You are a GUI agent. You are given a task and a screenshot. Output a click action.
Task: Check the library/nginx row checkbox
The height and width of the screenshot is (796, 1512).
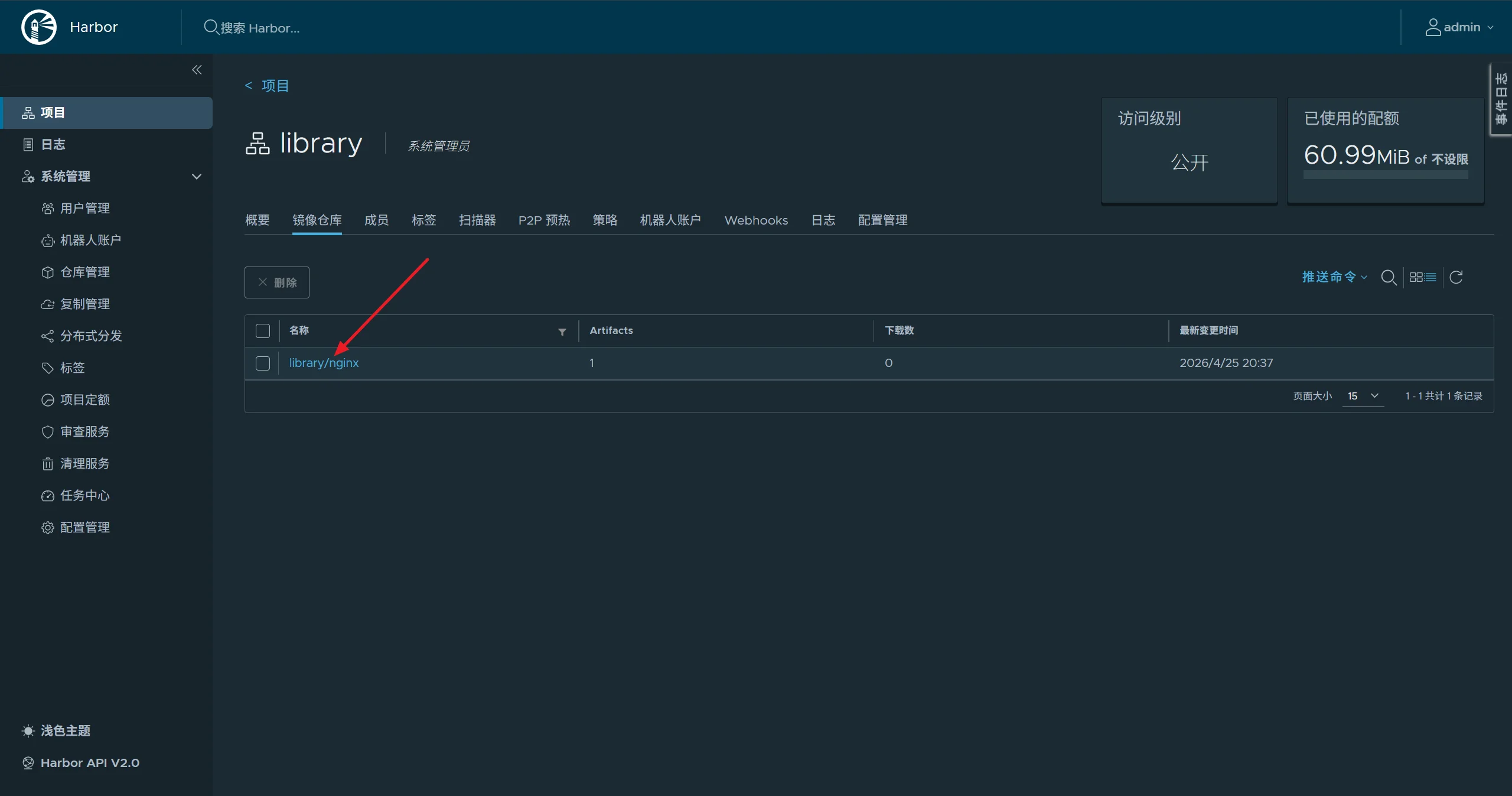(263, 363)
